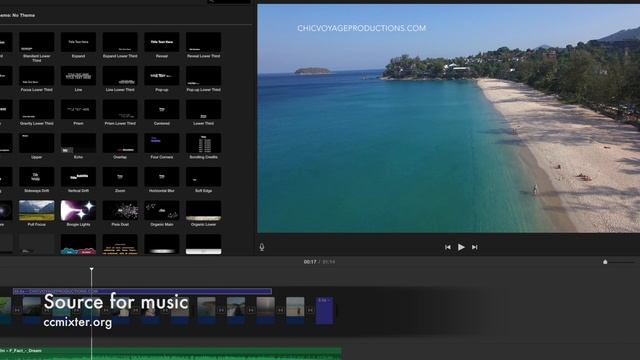Screen dimensions: 640x360
Task: Select the Standard Lower Third title
Action: click(x=36, y=42)
